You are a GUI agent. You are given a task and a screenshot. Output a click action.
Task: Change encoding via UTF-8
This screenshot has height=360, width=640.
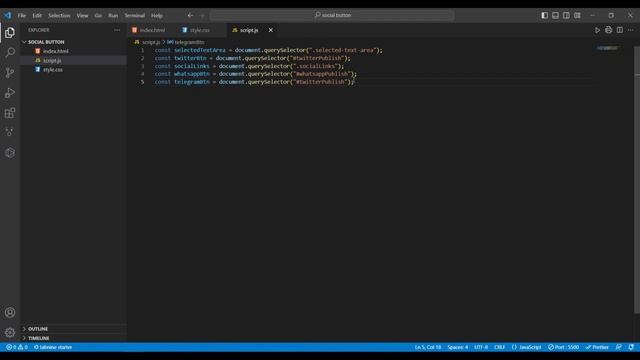pyautogui.click(x=481, y=347)
